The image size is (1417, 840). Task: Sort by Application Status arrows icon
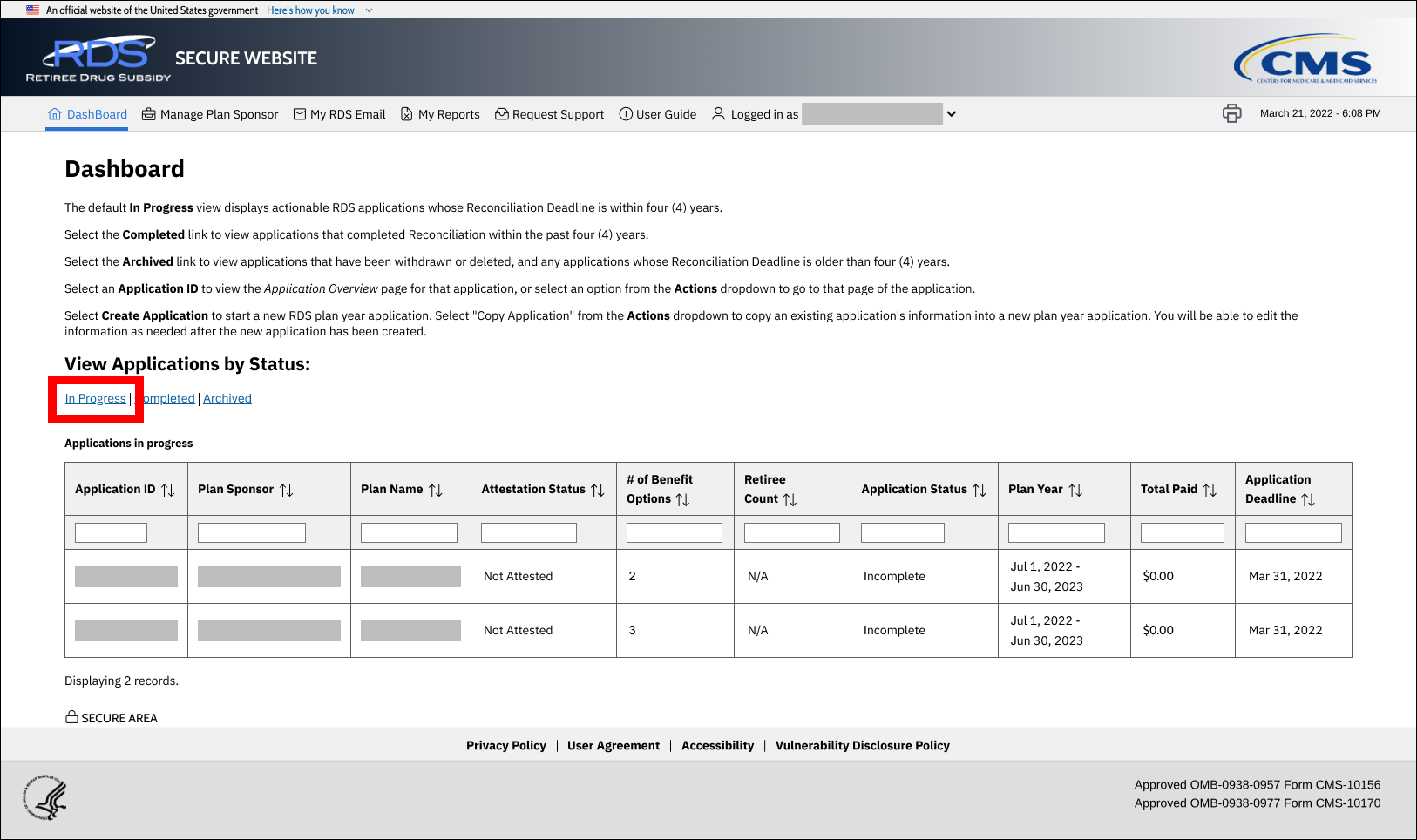980,490
